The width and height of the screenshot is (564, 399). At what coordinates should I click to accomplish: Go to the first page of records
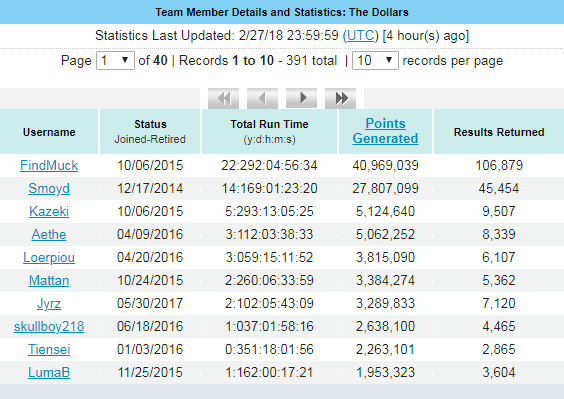click(223, 98)
